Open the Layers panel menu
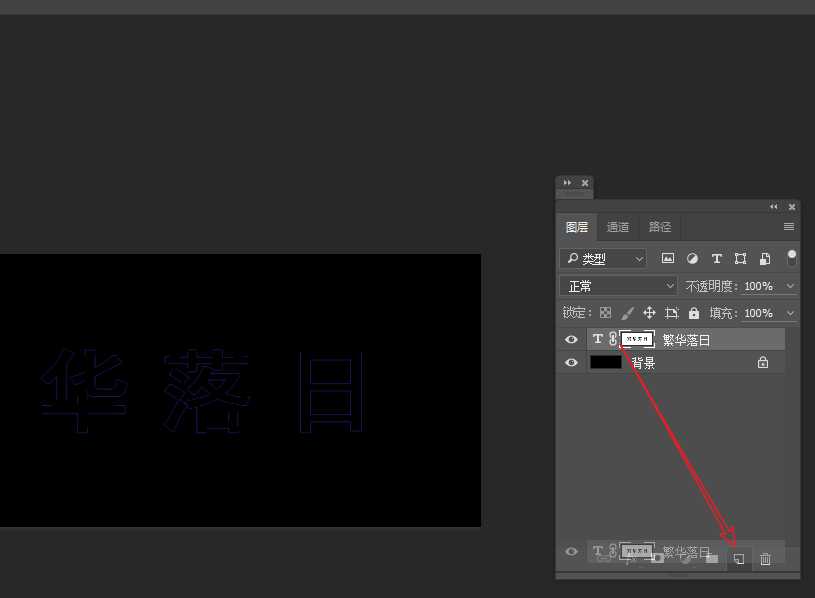Screen dimensions: 815x598 click(x=789, y=226)
